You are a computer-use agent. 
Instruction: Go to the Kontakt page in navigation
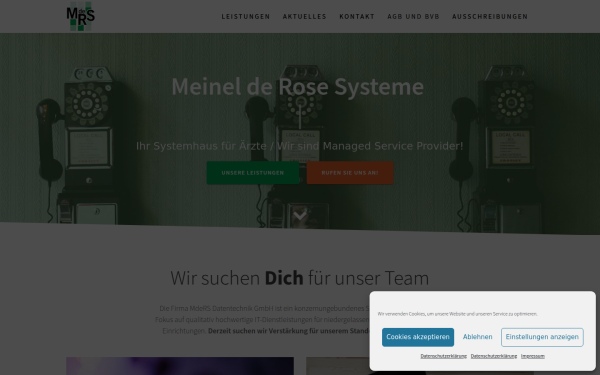(357, 16)
